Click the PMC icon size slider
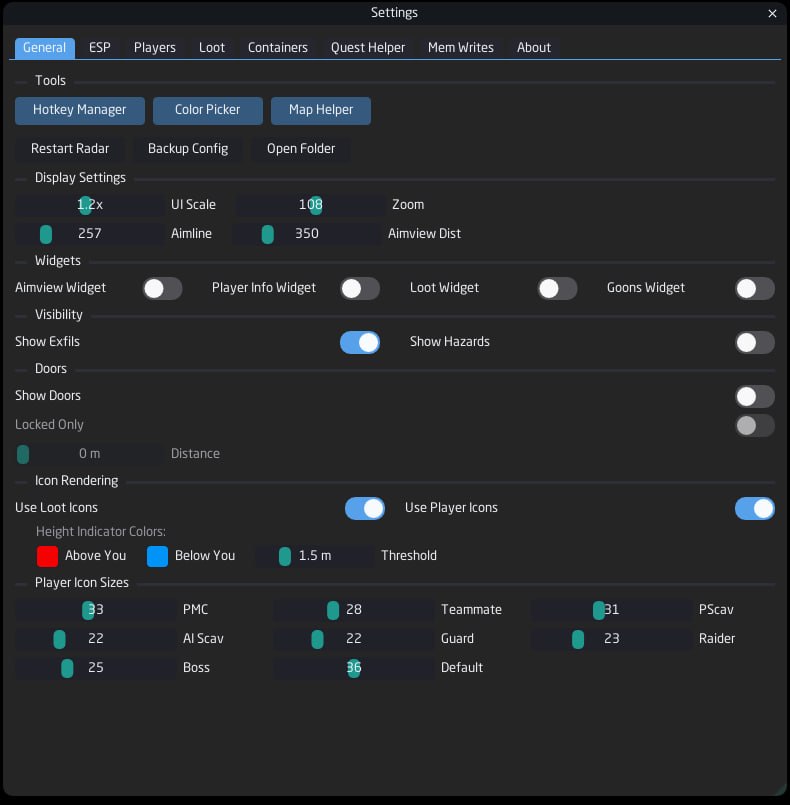This screenshot has height=805, width=790. 95,610
